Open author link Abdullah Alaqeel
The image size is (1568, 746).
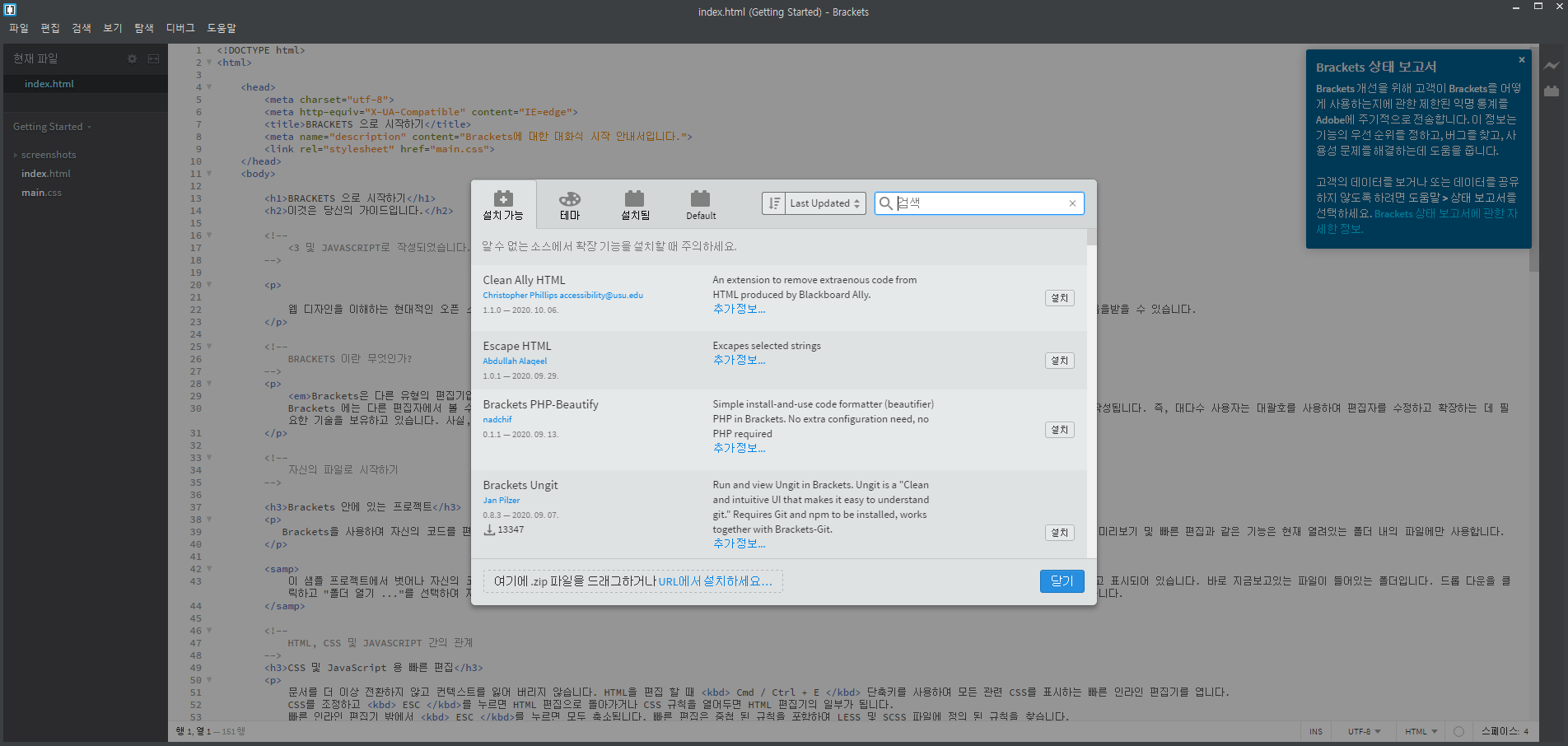(x=515, y=361)
